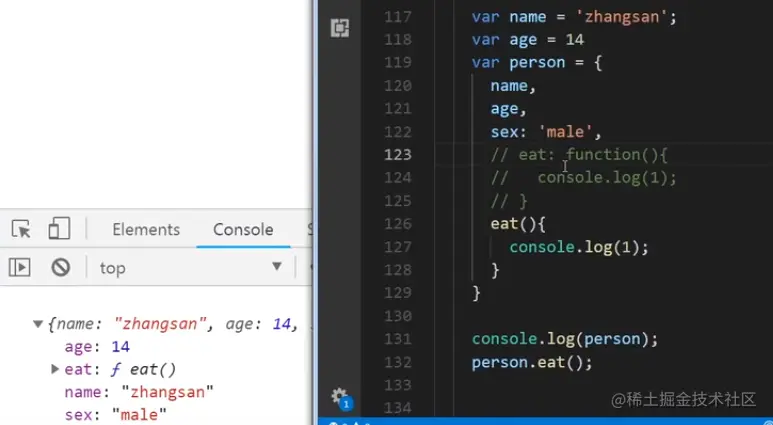Click the commented console.log(1) on line 124
The width and height of the screenshot is (773, 425).
(x=584, y=178)
